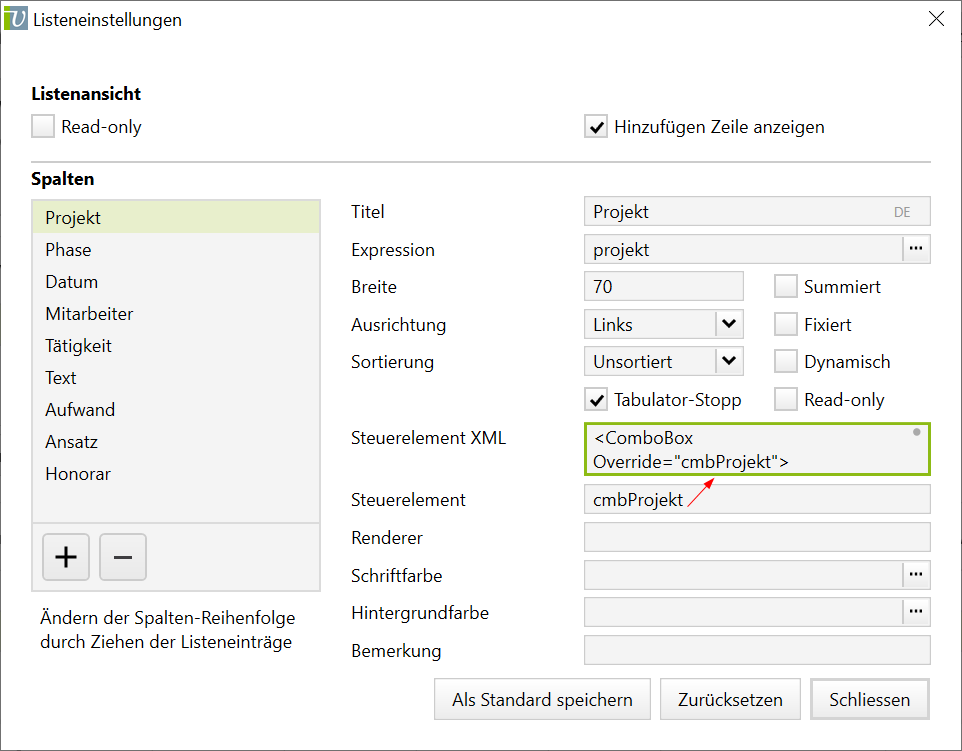Disable the Tabulator-Stopp checkbox

tap(596, 400)
